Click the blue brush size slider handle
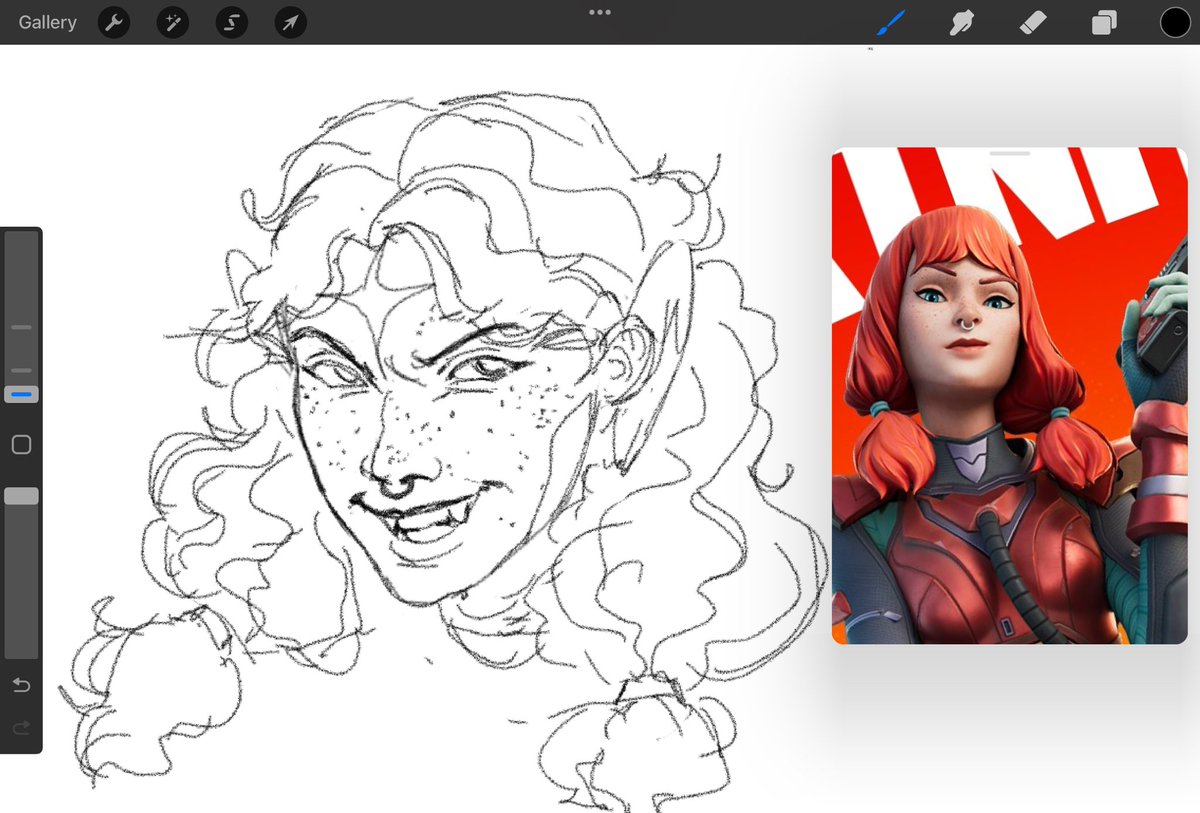 [x=21, y=395]
